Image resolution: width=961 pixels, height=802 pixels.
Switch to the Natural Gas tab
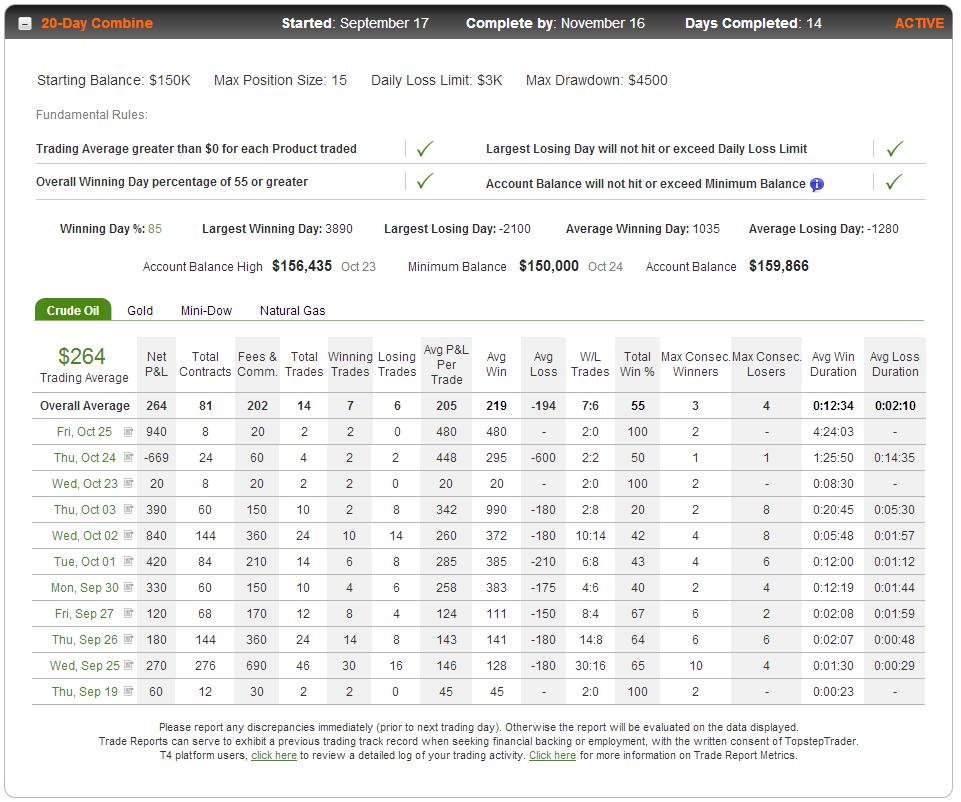(292, 311)
